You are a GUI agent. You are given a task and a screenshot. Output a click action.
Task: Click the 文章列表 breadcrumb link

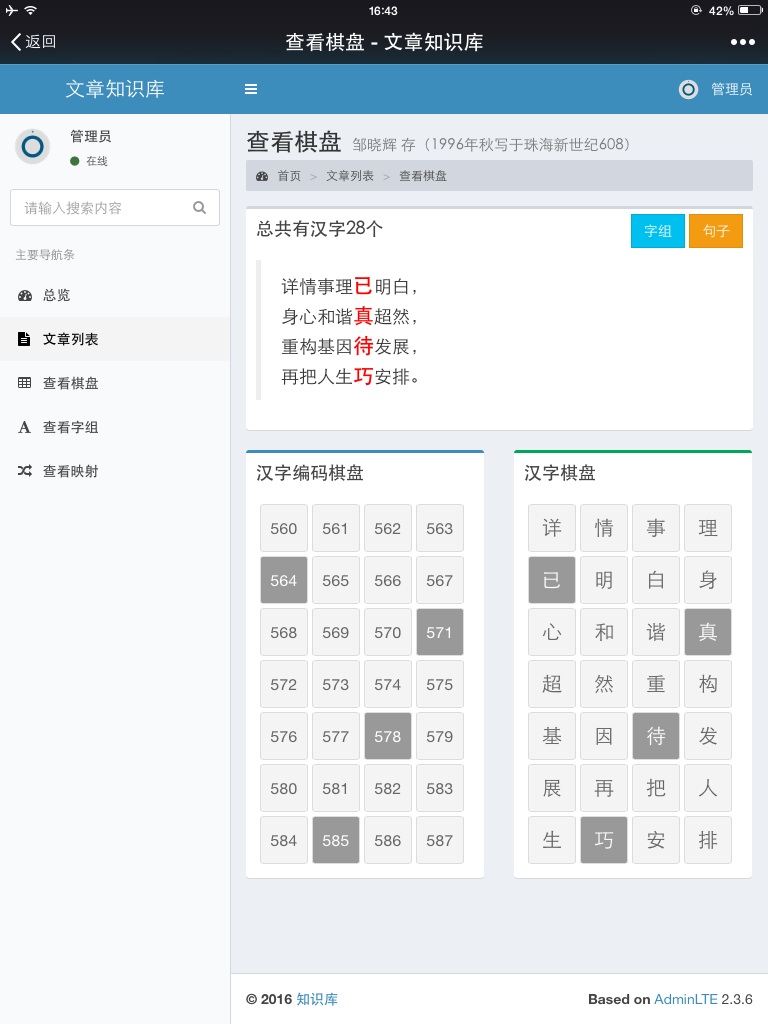[350, 176]
